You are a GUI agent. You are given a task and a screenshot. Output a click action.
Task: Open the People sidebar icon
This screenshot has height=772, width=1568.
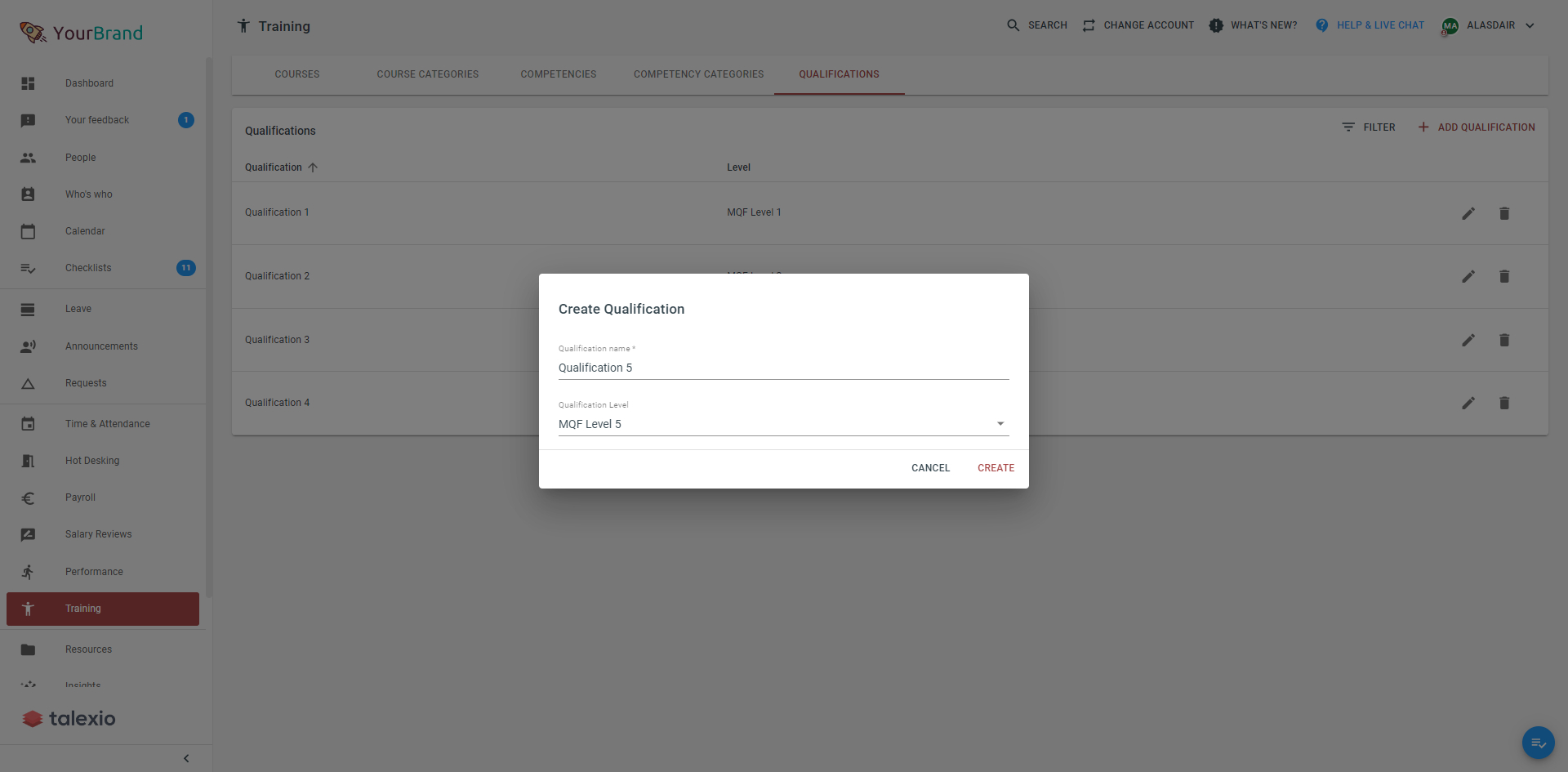(28, 158)
